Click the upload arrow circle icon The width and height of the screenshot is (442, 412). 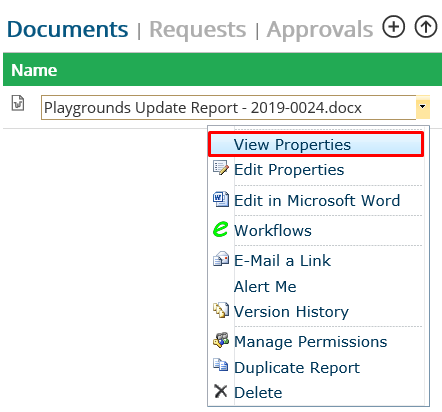[426, 26]
